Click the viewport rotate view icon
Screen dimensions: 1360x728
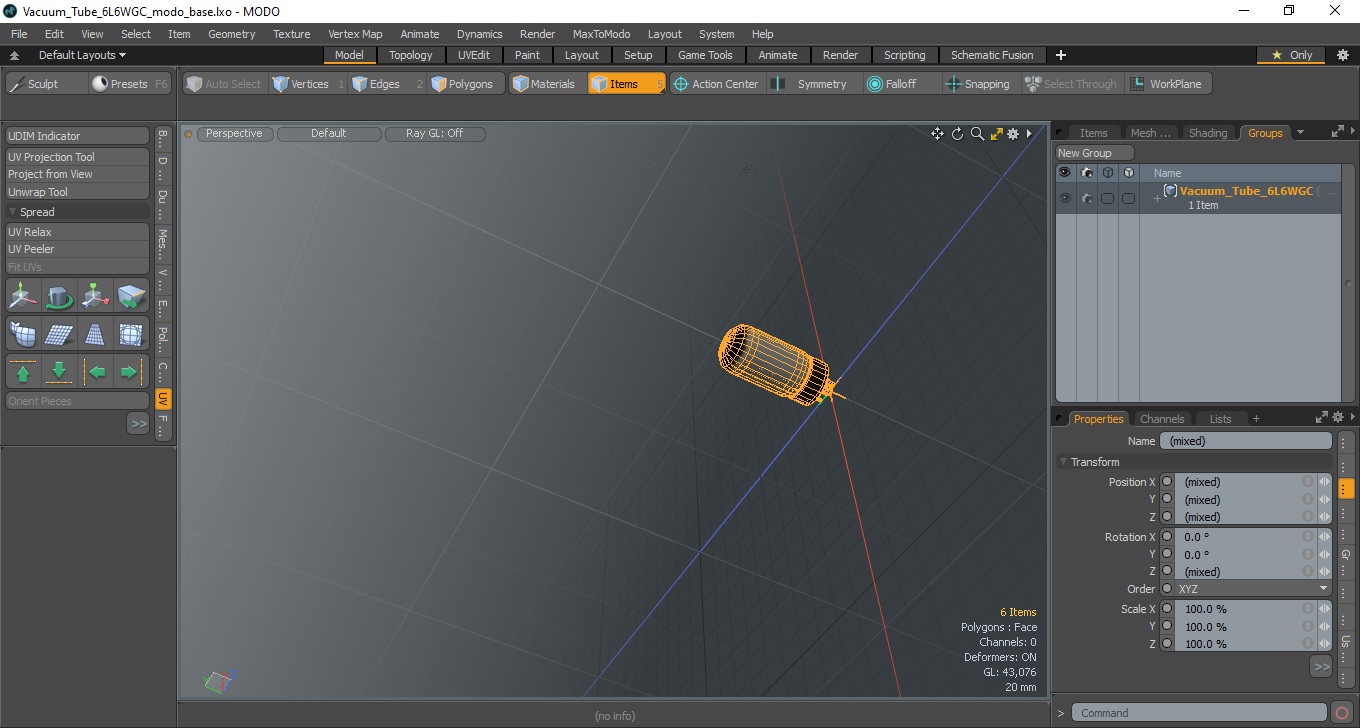[x=957, y=134]
